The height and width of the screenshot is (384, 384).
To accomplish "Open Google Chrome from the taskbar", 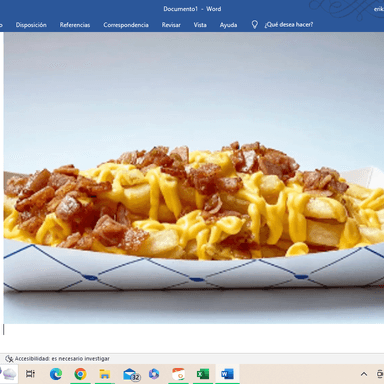I will [x=80, y=374].
